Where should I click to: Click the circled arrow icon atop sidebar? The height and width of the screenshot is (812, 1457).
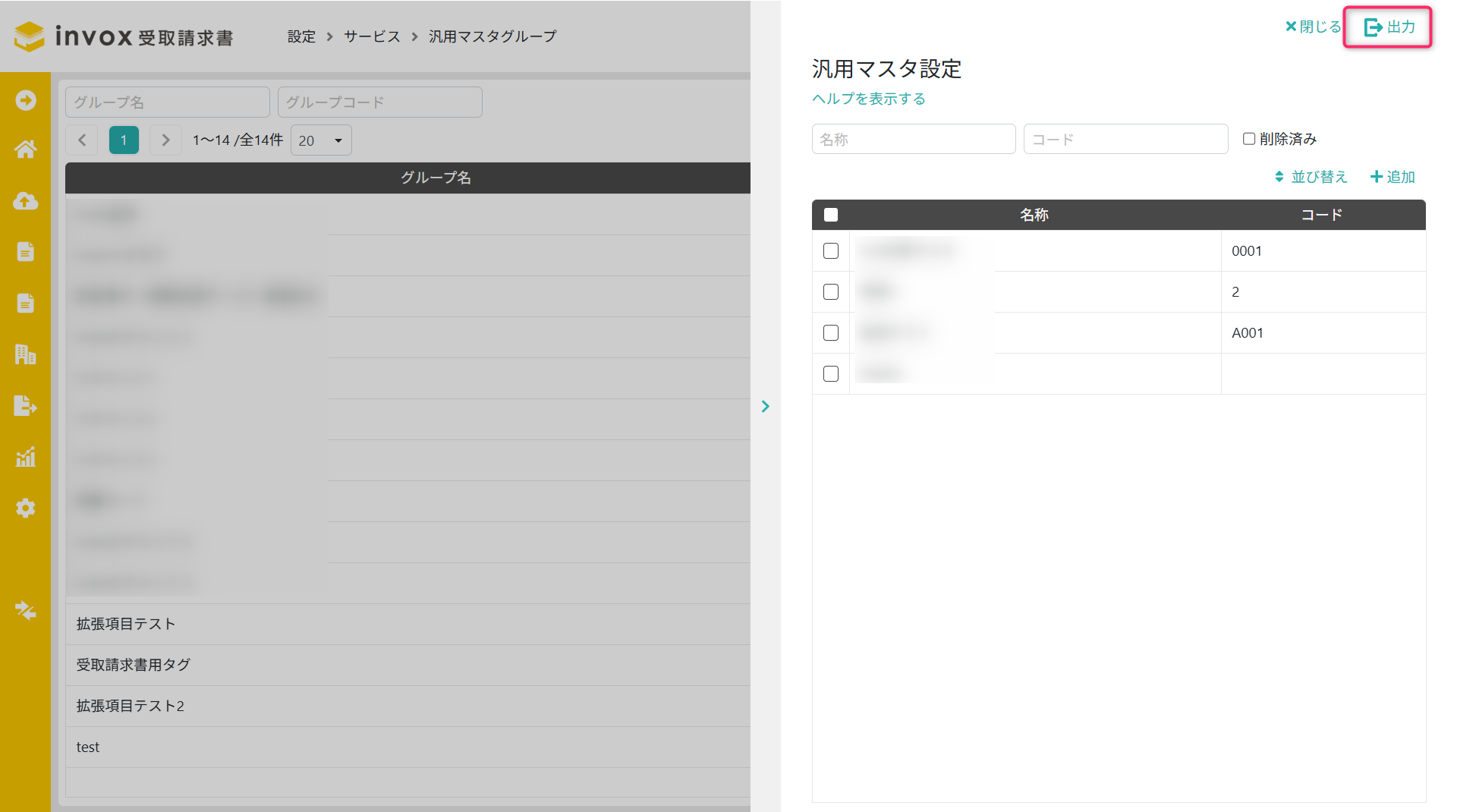point(25,100)
